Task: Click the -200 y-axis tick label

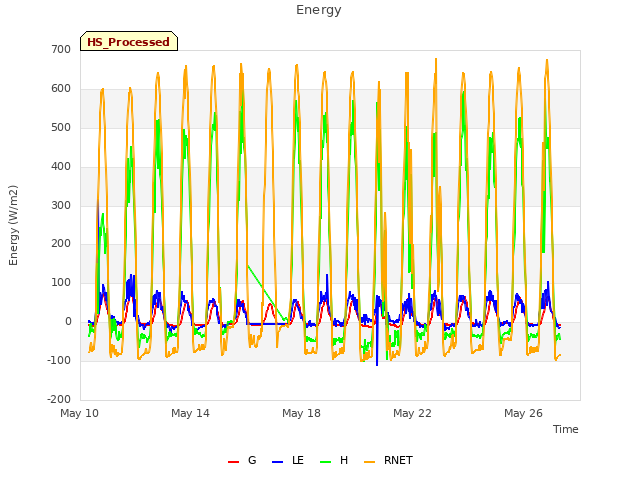Action: [x=59, y=399]
